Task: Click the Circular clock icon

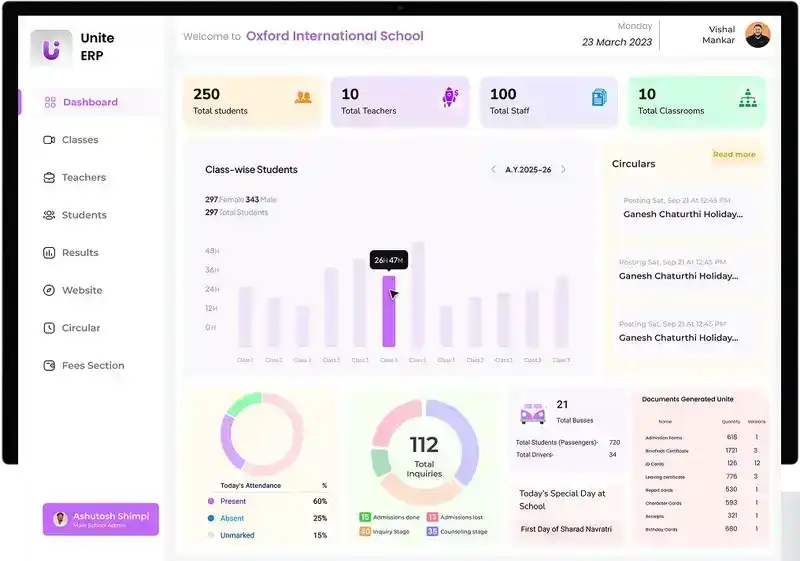Action: pyautogui.click(x=49, y=328)
